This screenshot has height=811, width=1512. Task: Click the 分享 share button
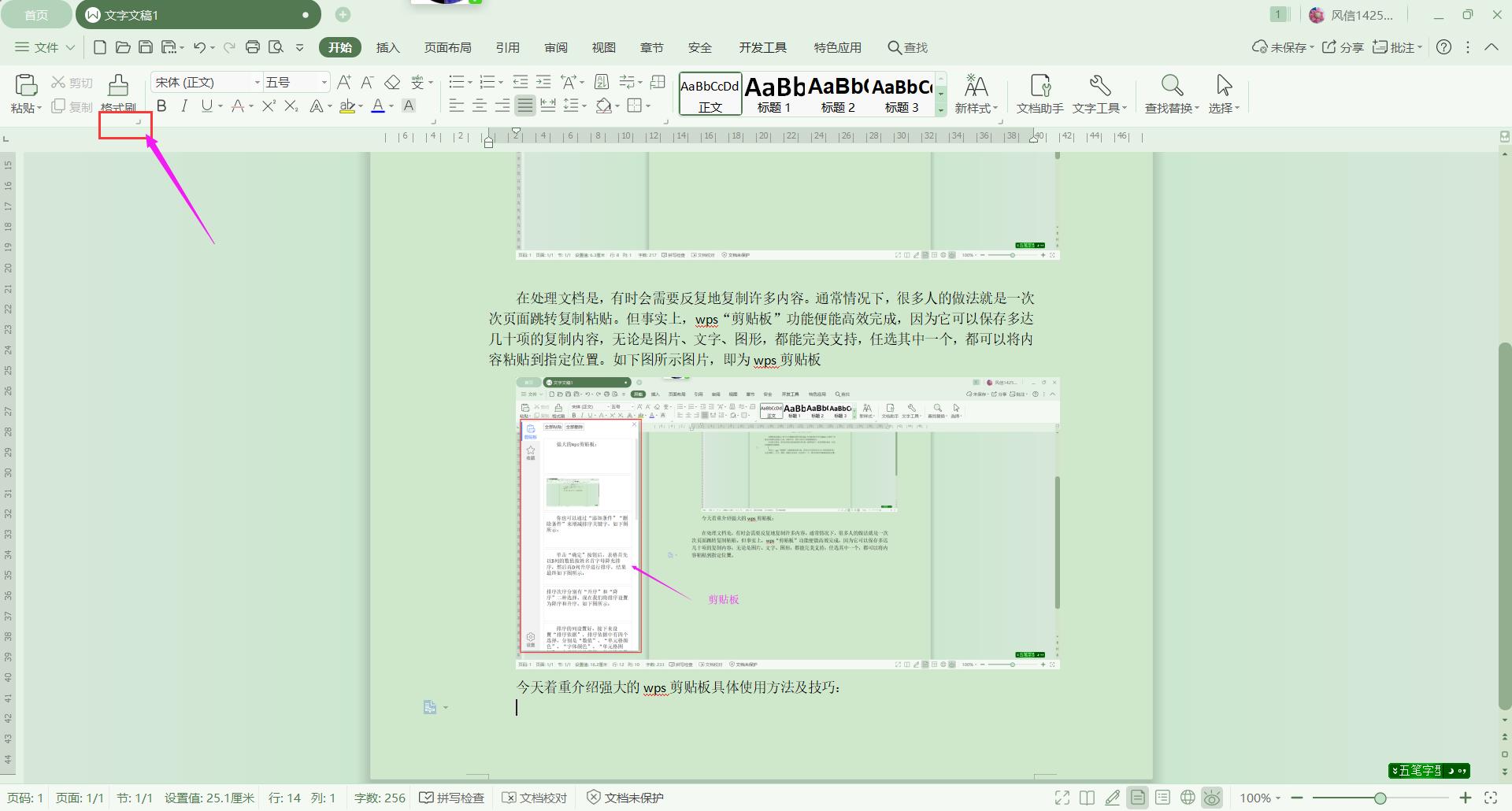(1343, 47)
